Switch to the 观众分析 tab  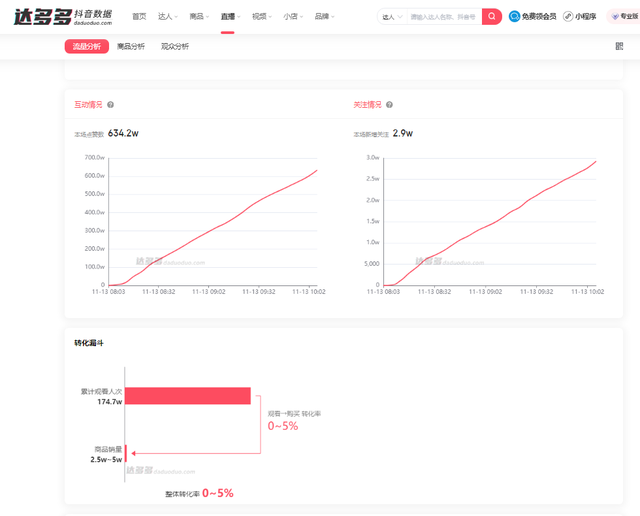[x=175, y=46]
